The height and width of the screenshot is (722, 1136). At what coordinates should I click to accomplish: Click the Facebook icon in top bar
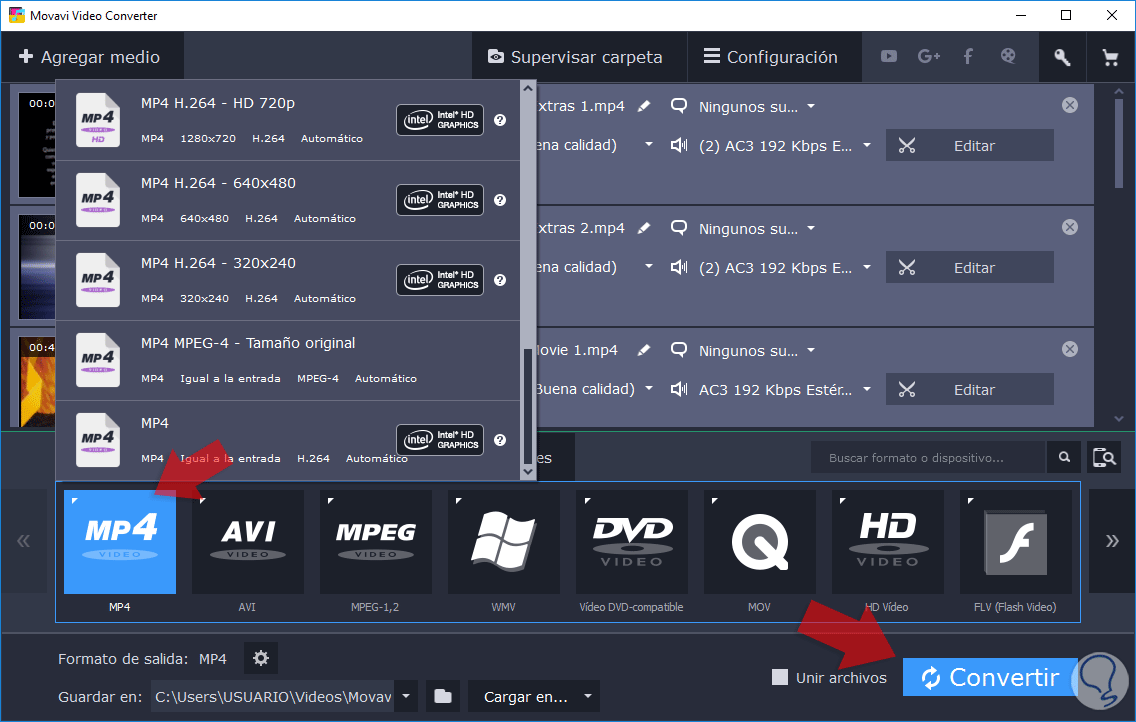coord(967,56)
